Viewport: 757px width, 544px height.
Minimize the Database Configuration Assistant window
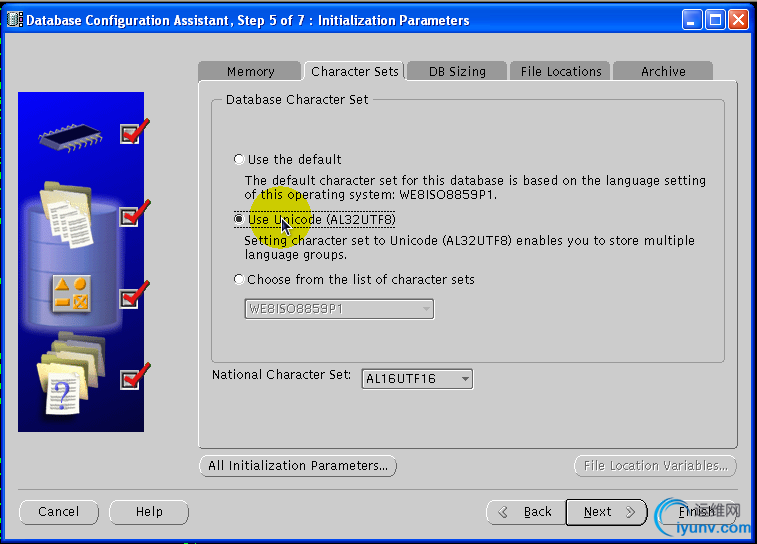pyautogui.click(x=691, y=20)
